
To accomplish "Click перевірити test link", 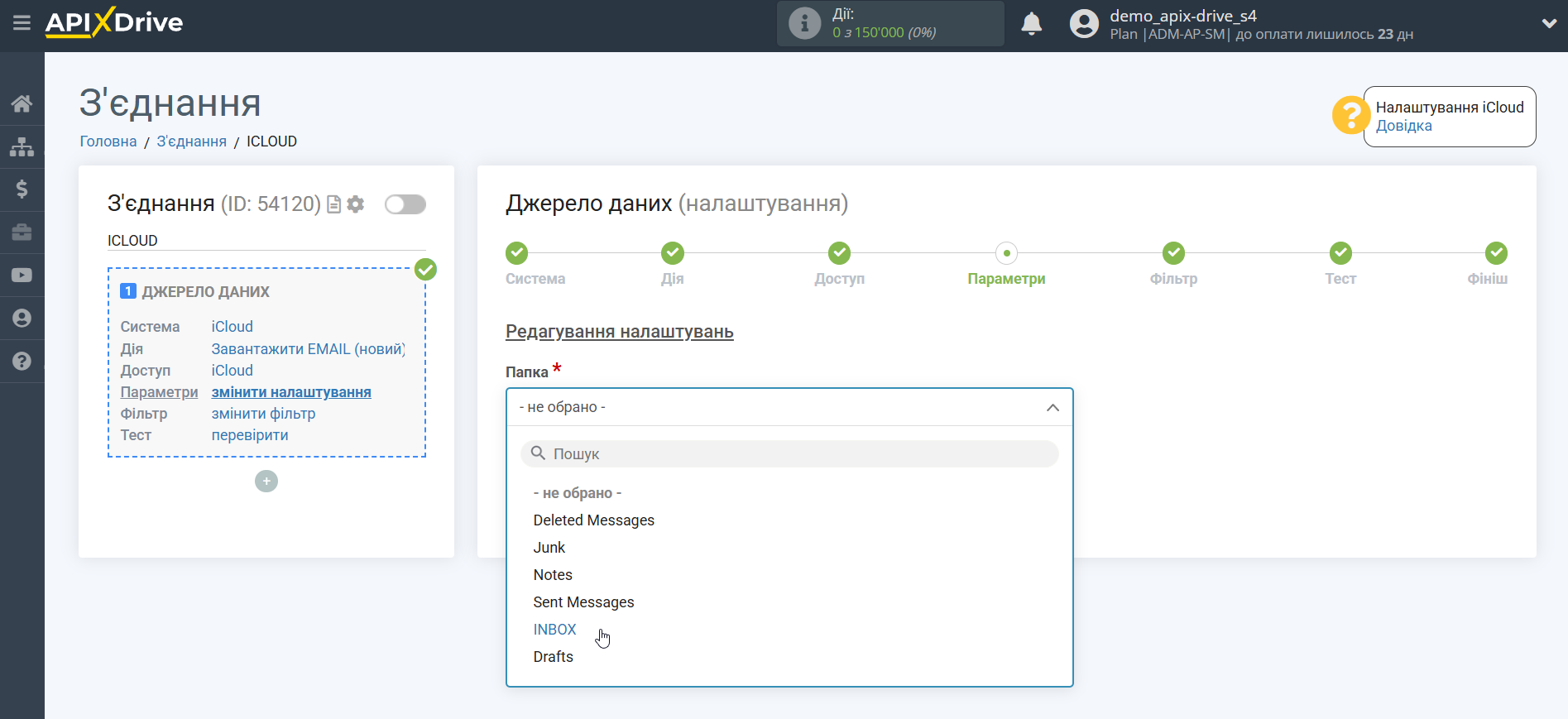I will [x=250, y=435].
